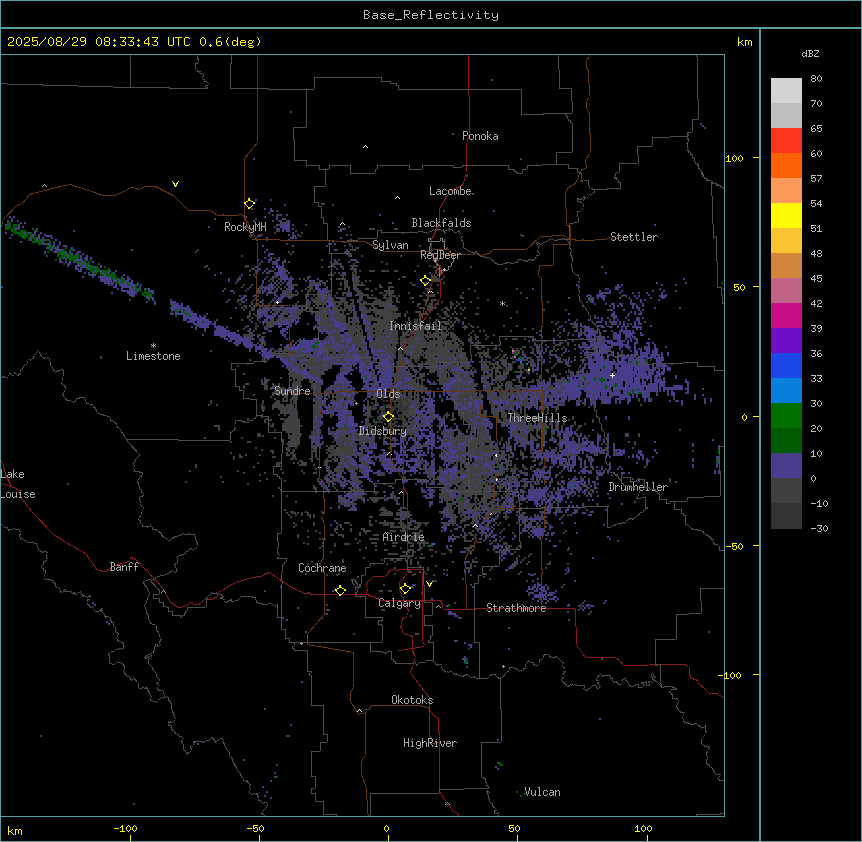Click the Blackfalds city label
The image size is (862, 842).
pyautogui.click(x=441, y=223)
